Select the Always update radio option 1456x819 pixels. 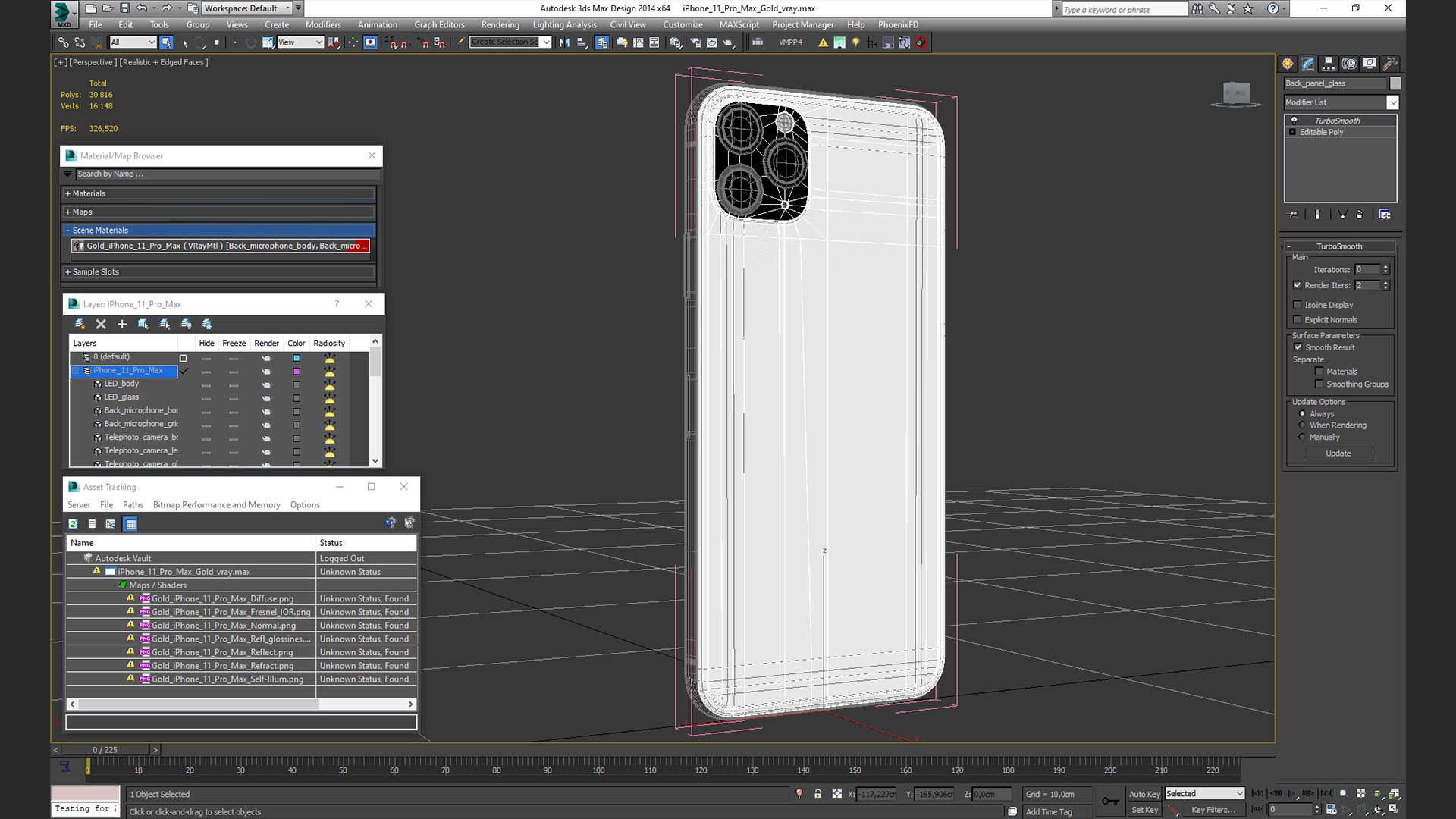[1303, 414]
